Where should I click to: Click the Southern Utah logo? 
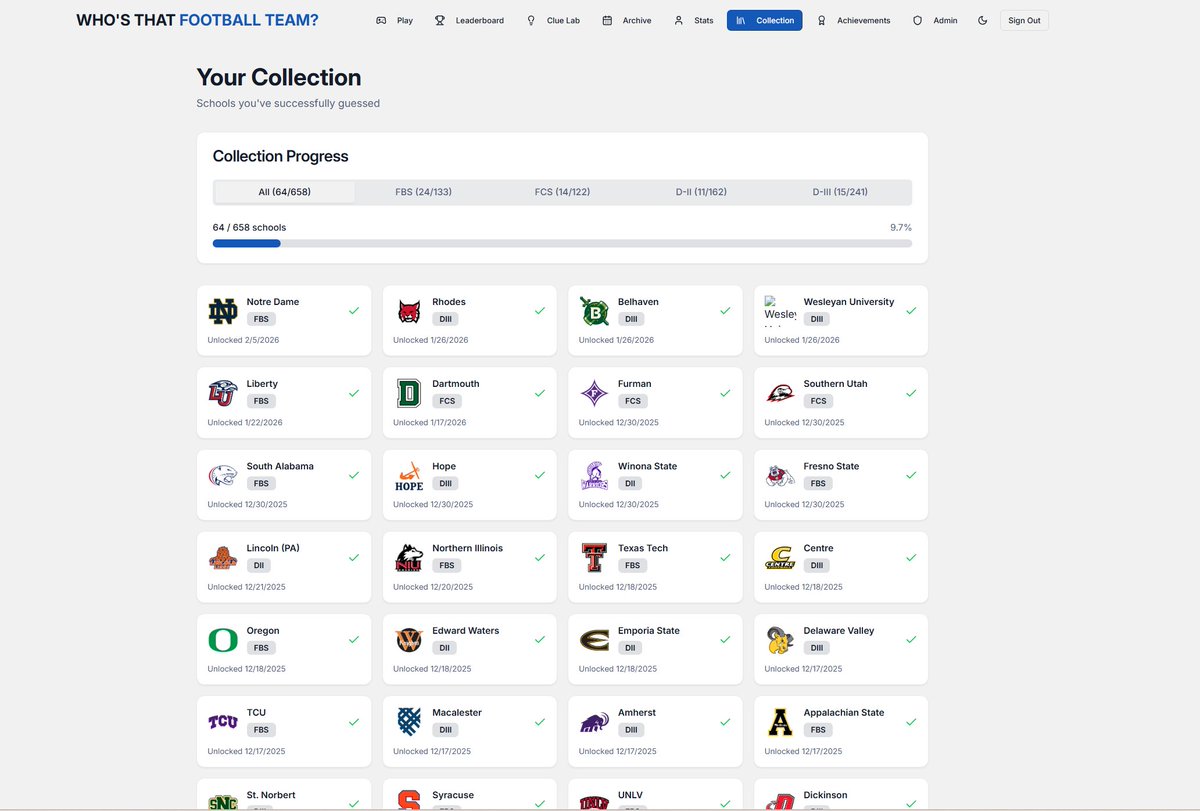[780, 394]
